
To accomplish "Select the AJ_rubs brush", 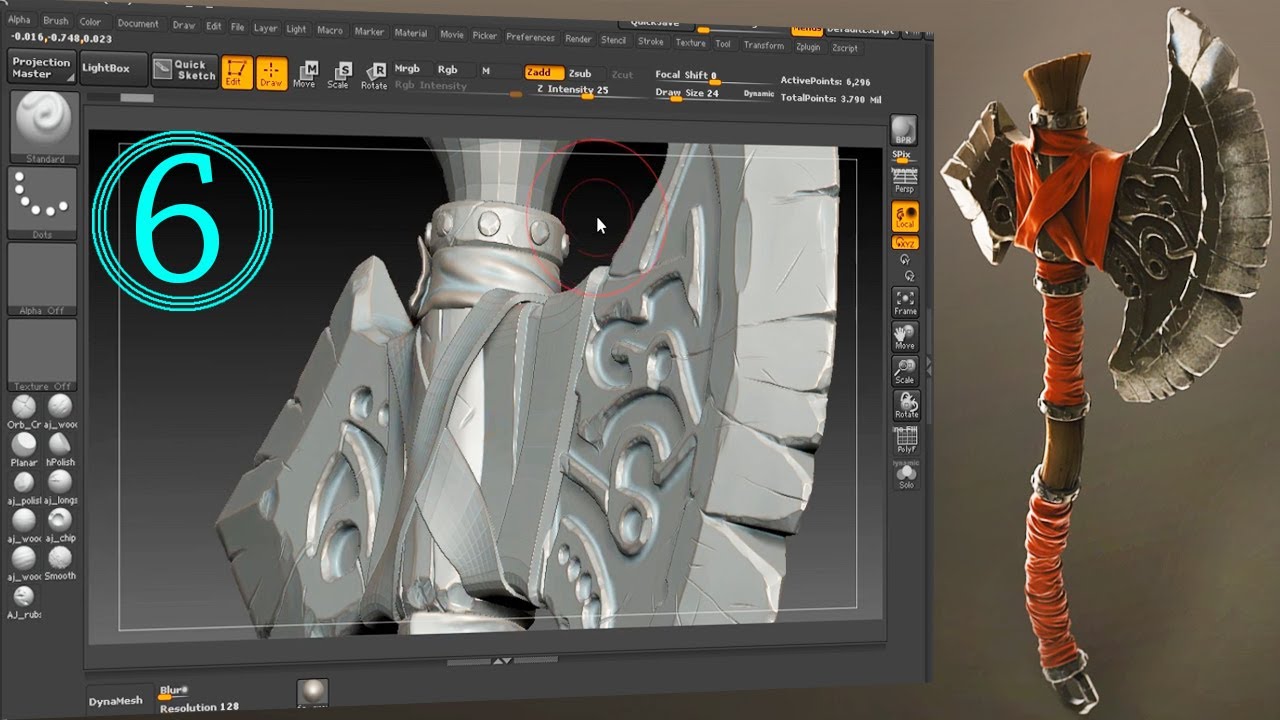I will [x=24, y=601].
